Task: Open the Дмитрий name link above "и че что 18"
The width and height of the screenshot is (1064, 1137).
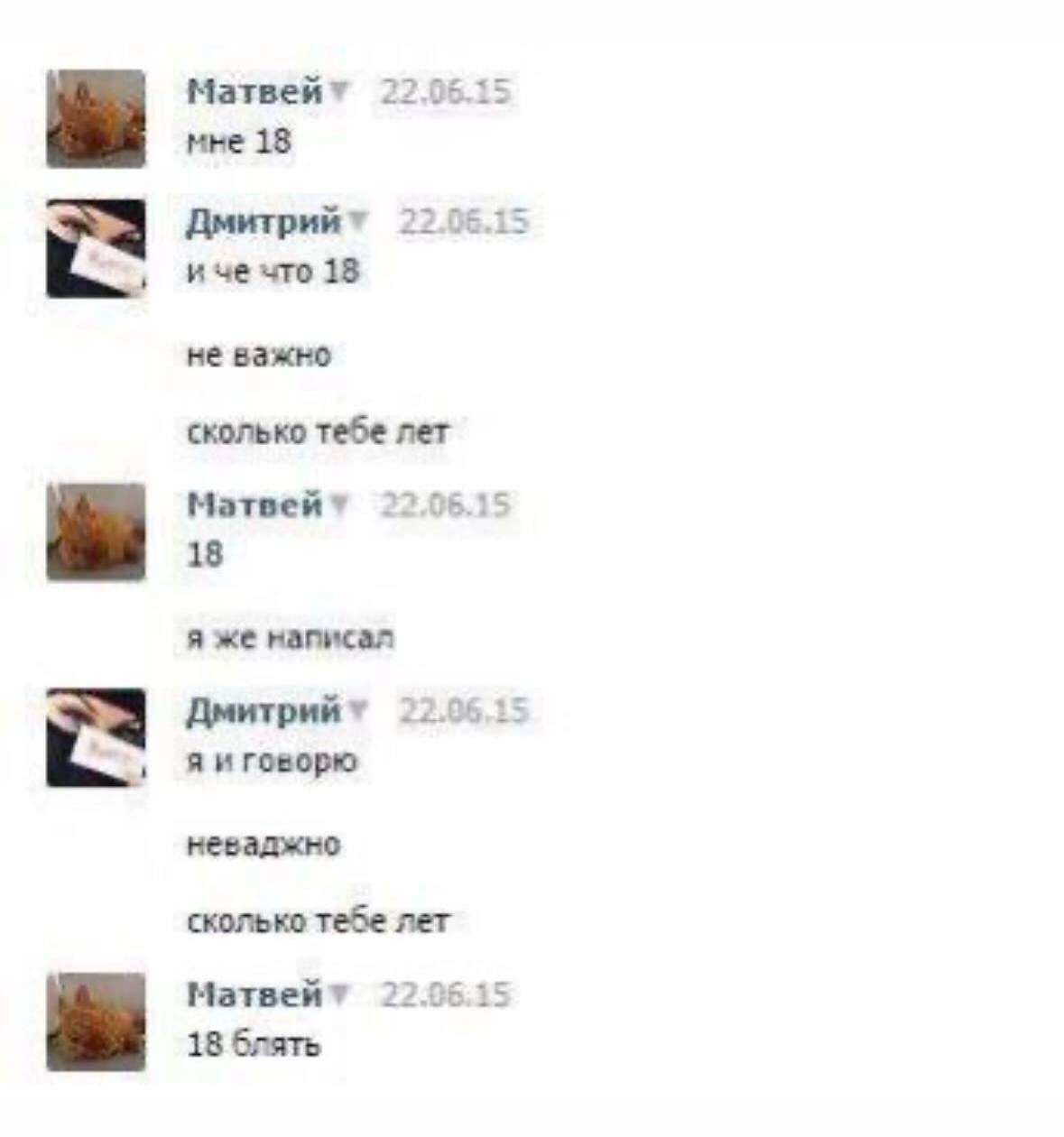Action: pos(264,221)
